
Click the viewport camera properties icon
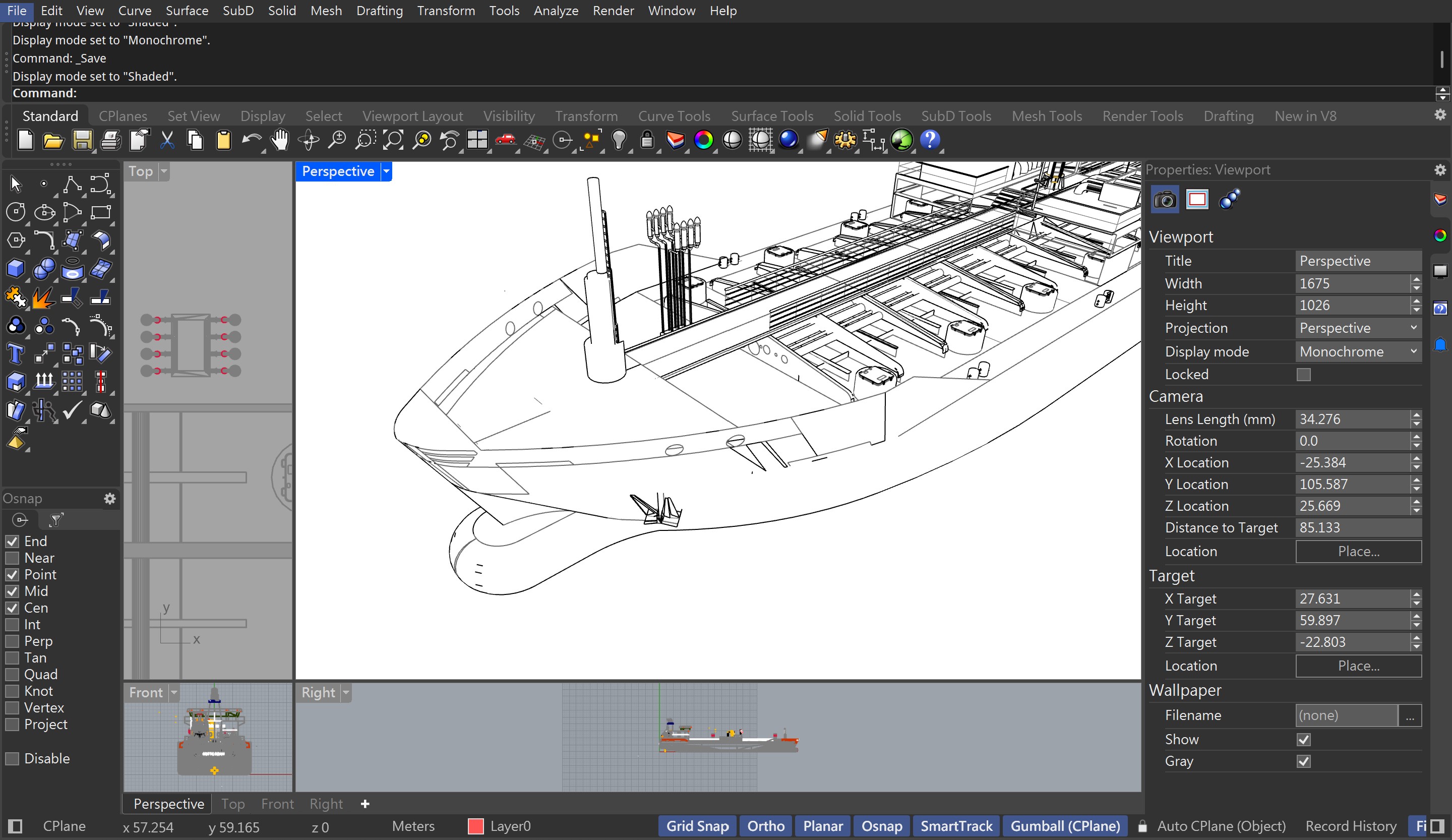[1165, 200]
